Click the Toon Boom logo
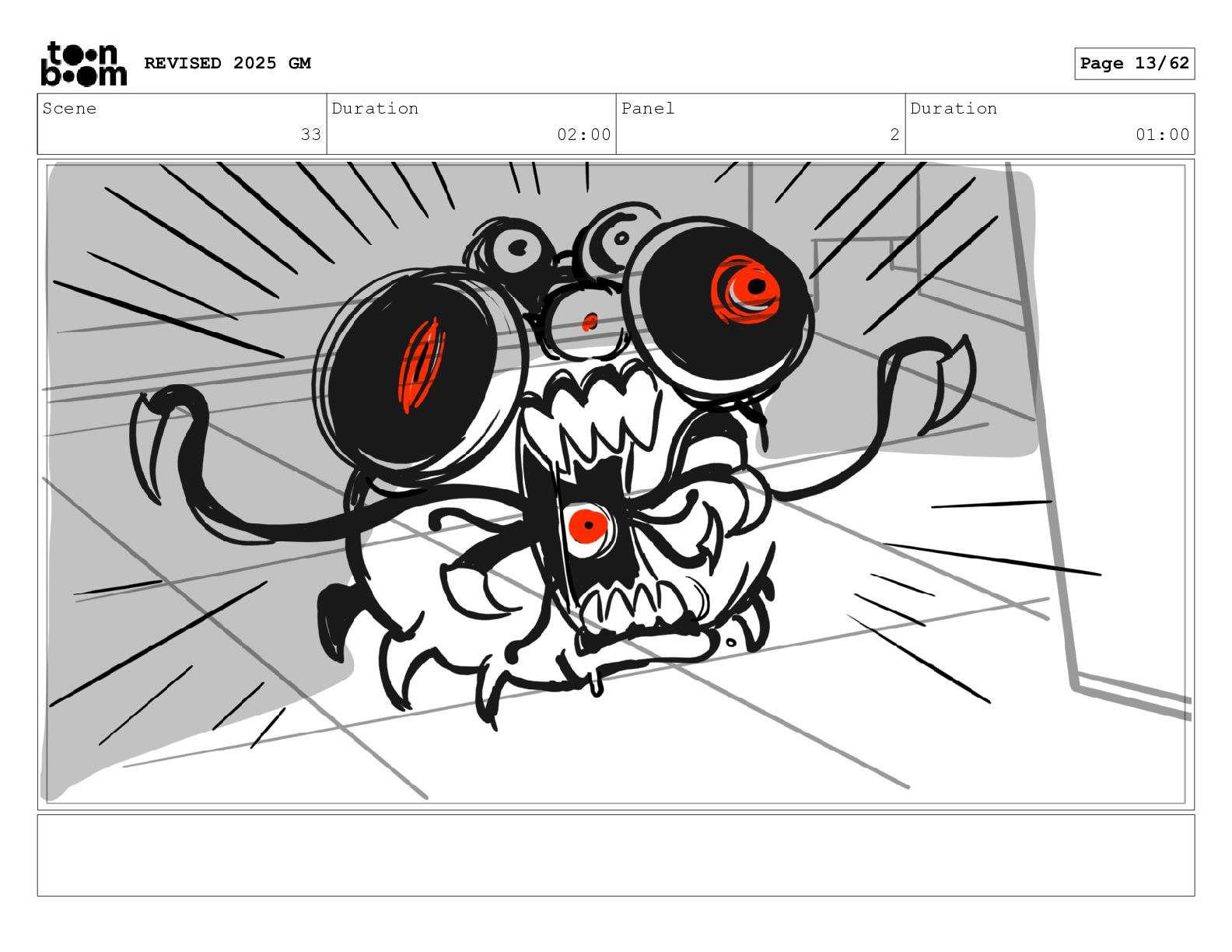Screen dimensions: 1232x952 [x=83, y=64]
